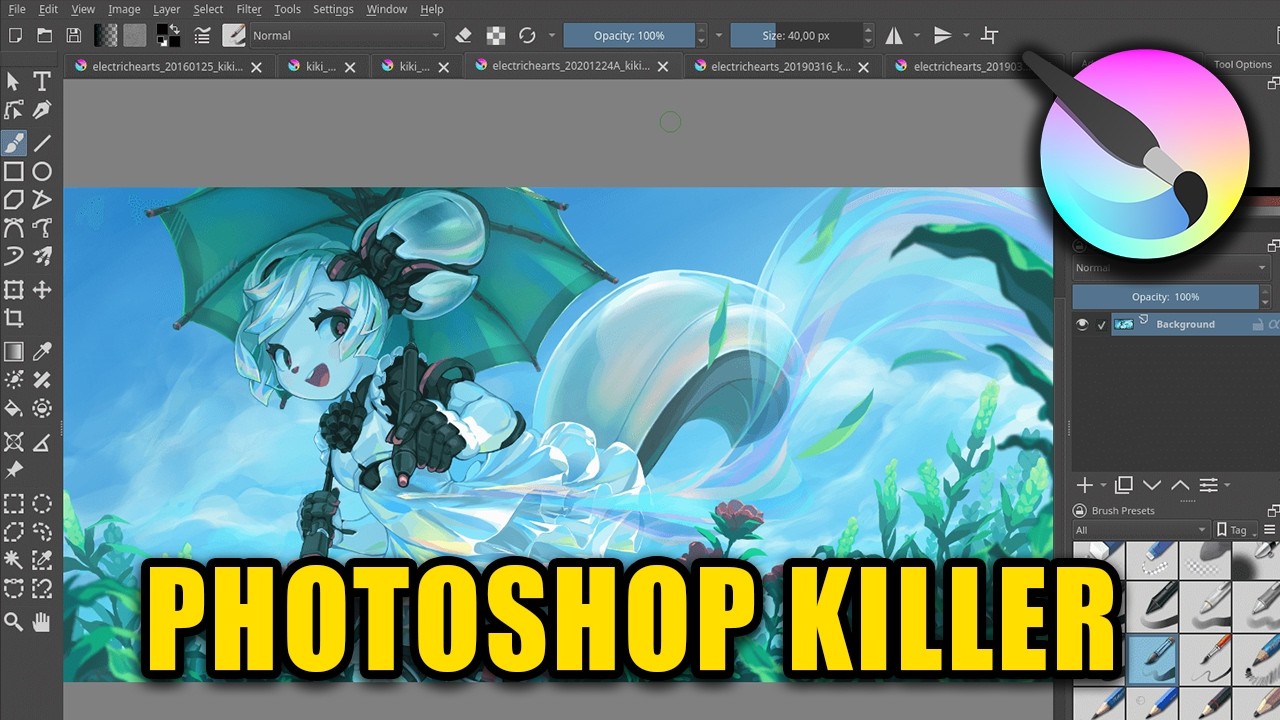The height and width of the screenshot is (720, 1280).
Task: Select the Calligraphy tool
Action: coord(42,110)
